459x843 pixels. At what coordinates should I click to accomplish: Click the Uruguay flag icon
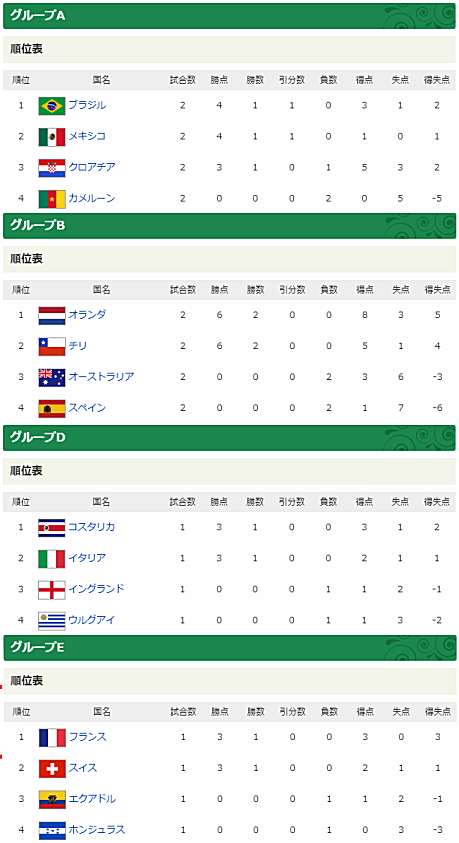pos(52,621)
